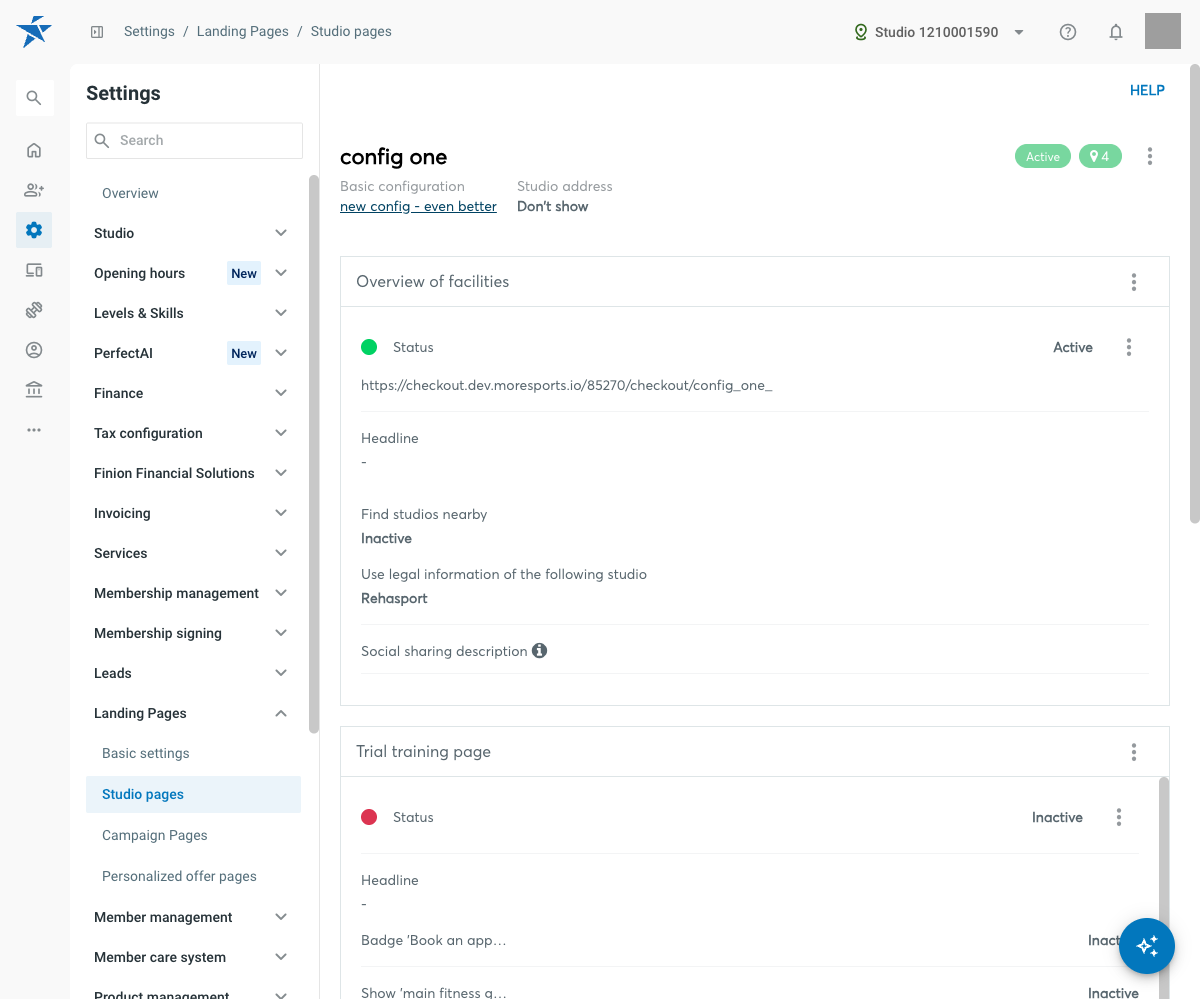Select Campaign Pages in settings menu
1200x999 pixels.
click(x=155, y=835)
